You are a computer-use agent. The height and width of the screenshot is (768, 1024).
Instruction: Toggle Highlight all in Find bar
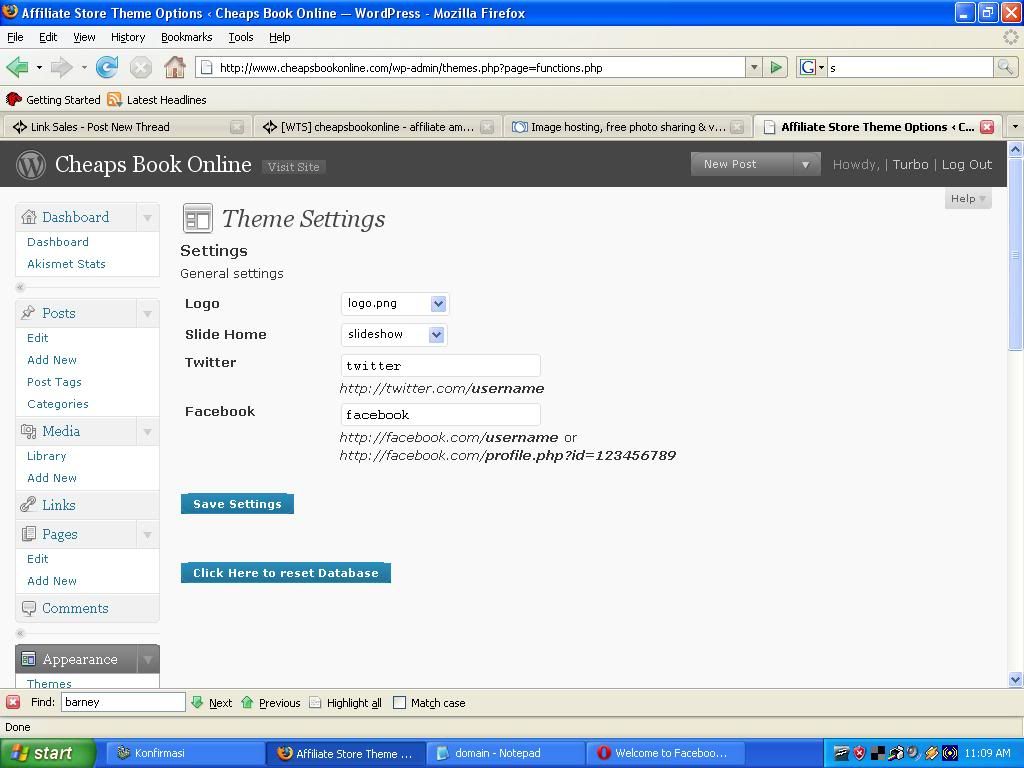[345, 703]
